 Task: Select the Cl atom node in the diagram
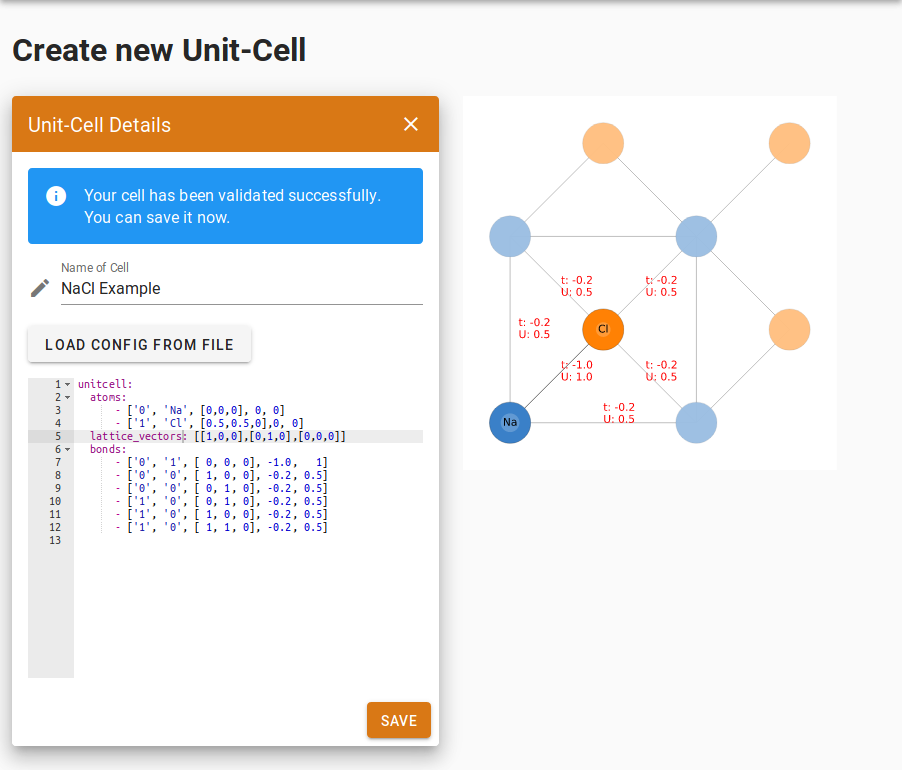[603, 329]
